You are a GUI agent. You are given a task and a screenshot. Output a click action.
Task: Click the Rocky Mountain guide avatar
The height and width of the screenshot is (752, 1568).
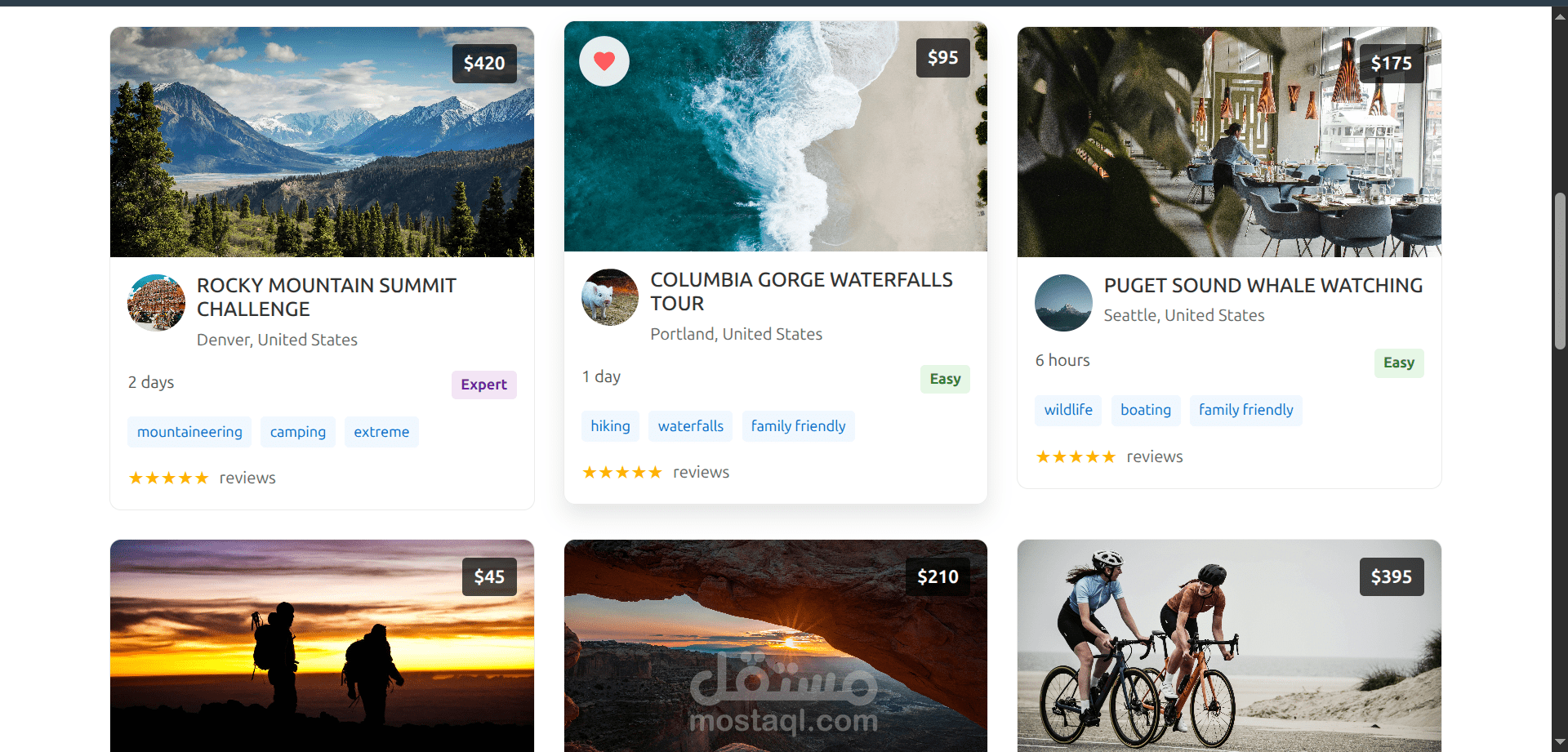point(156,303)
